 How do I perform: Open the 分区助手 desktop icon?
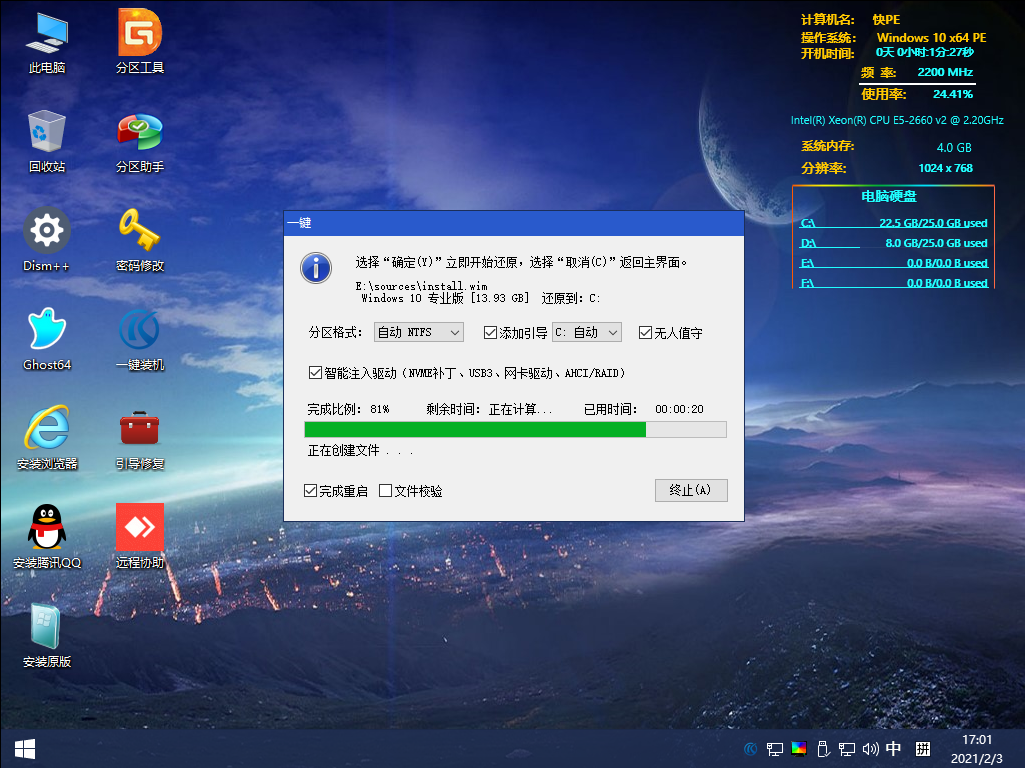pos(140,132)
